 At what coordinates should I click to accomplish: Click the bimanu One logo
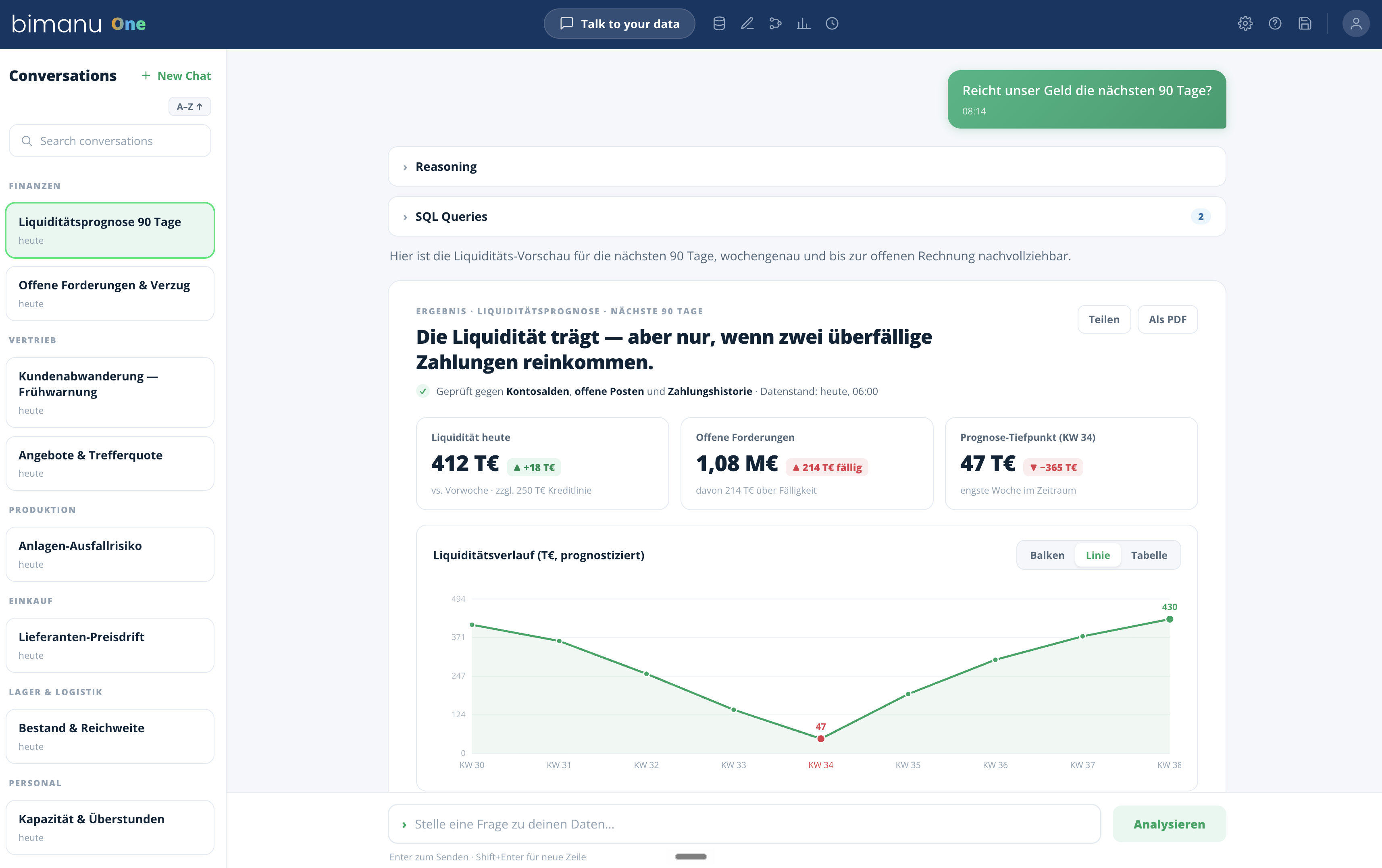79,24
